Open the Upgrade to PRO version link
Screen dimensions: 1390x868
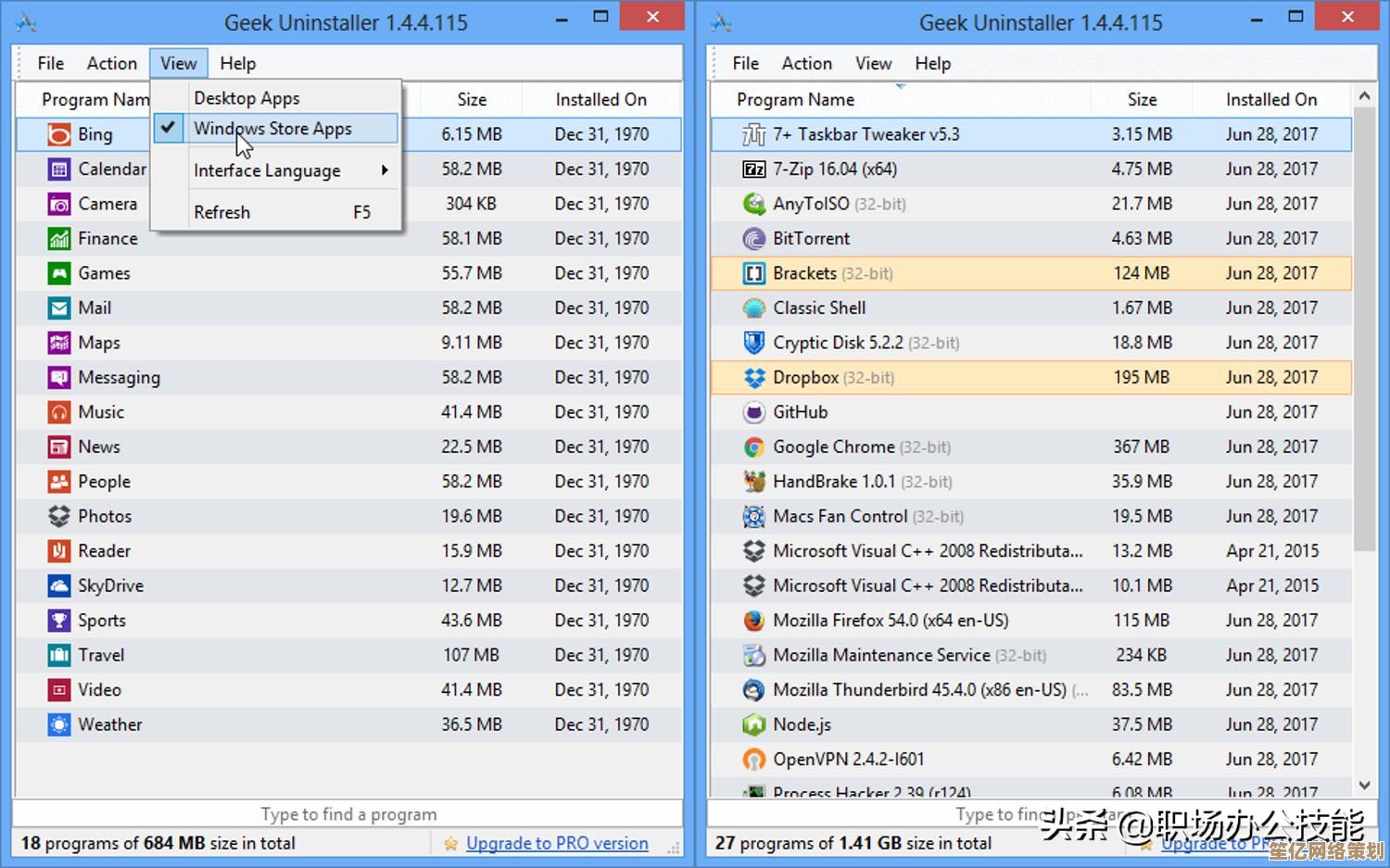point(556,843)
